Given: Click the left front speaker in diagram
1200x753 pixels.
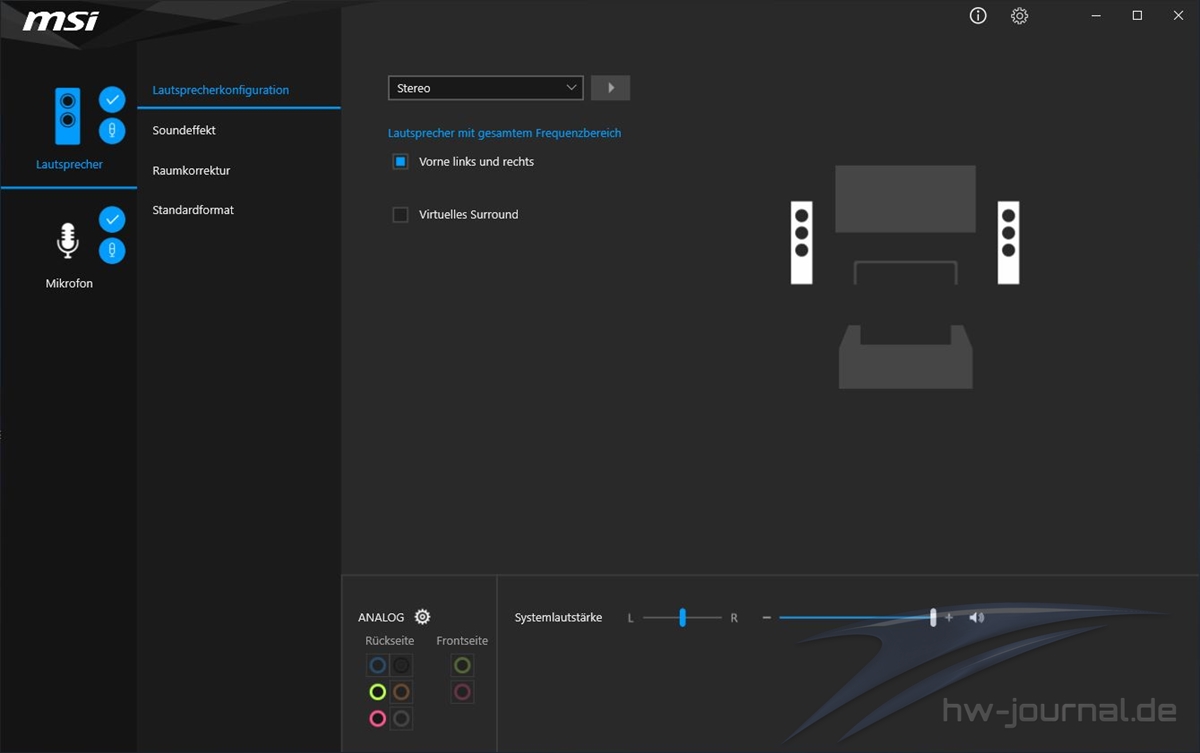Looking at the screenshot, I should [801, 242].
